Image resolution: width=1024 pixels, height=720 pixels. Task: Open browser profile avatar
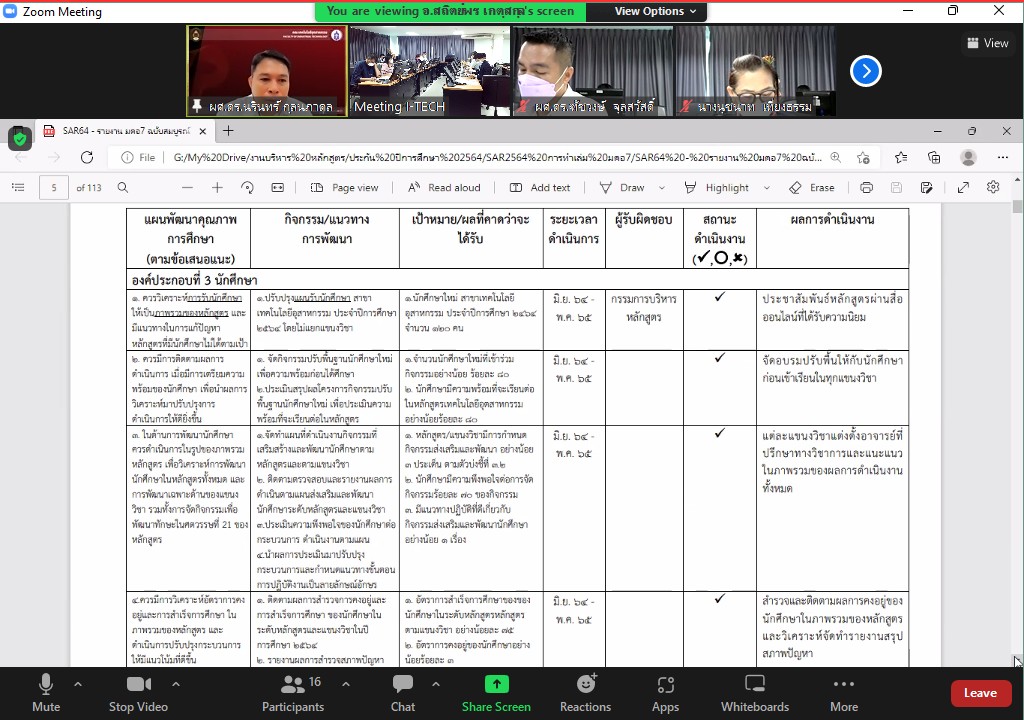(968, 157)
